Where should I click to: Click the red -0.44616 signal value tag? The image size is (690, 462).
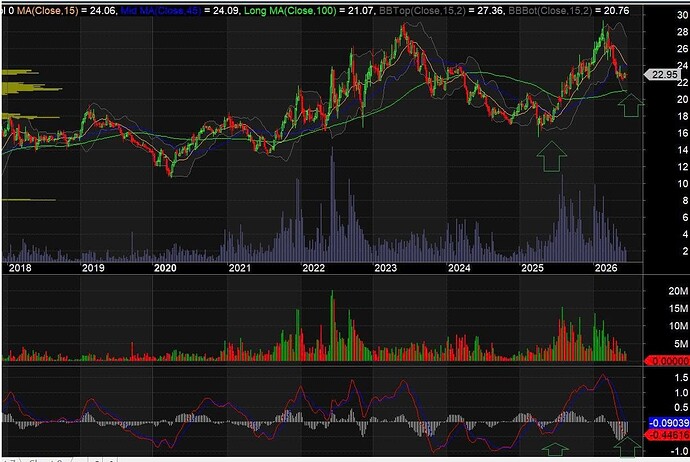click(668, 435)
